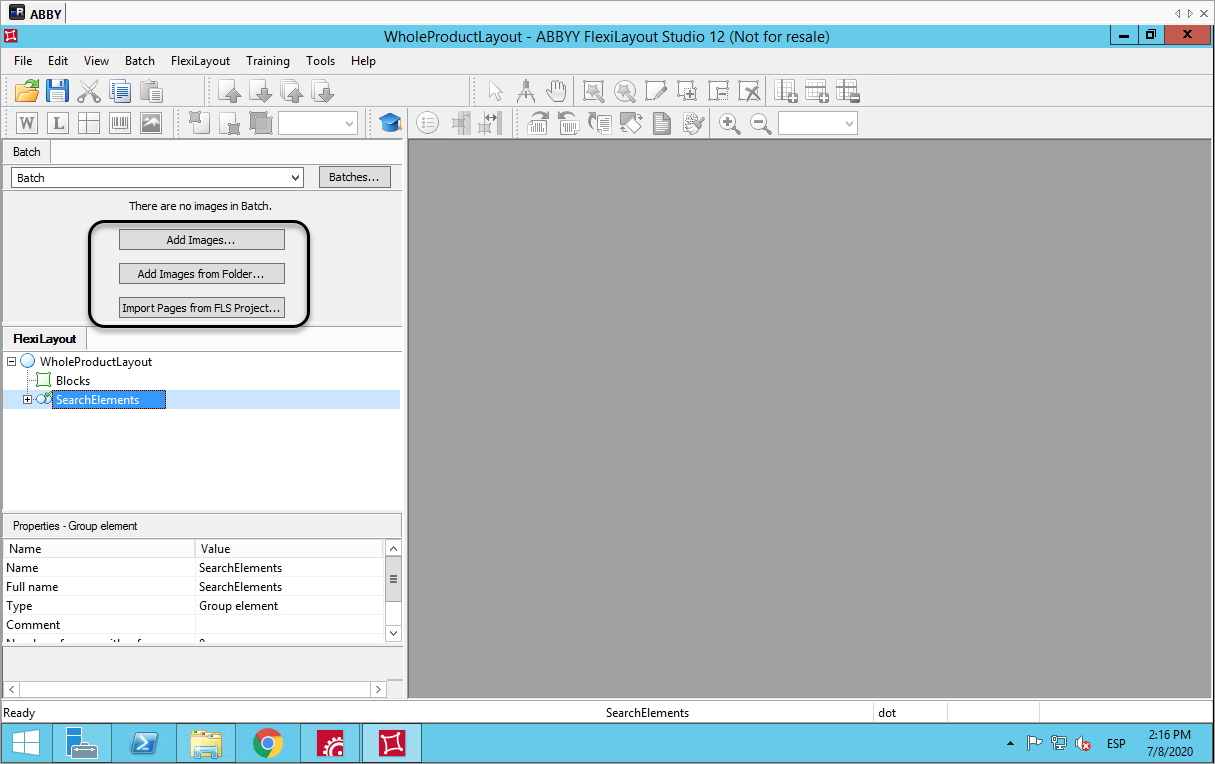Image resolution: width=1215 pixels, height=764 pixels.
Task: Click the add table row icon
Action: point(817,91)
